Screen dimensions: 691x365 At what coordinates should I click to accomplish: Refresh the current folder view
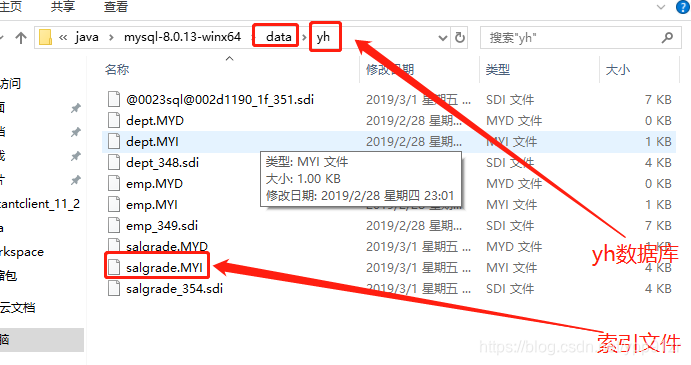click(460, 37)
